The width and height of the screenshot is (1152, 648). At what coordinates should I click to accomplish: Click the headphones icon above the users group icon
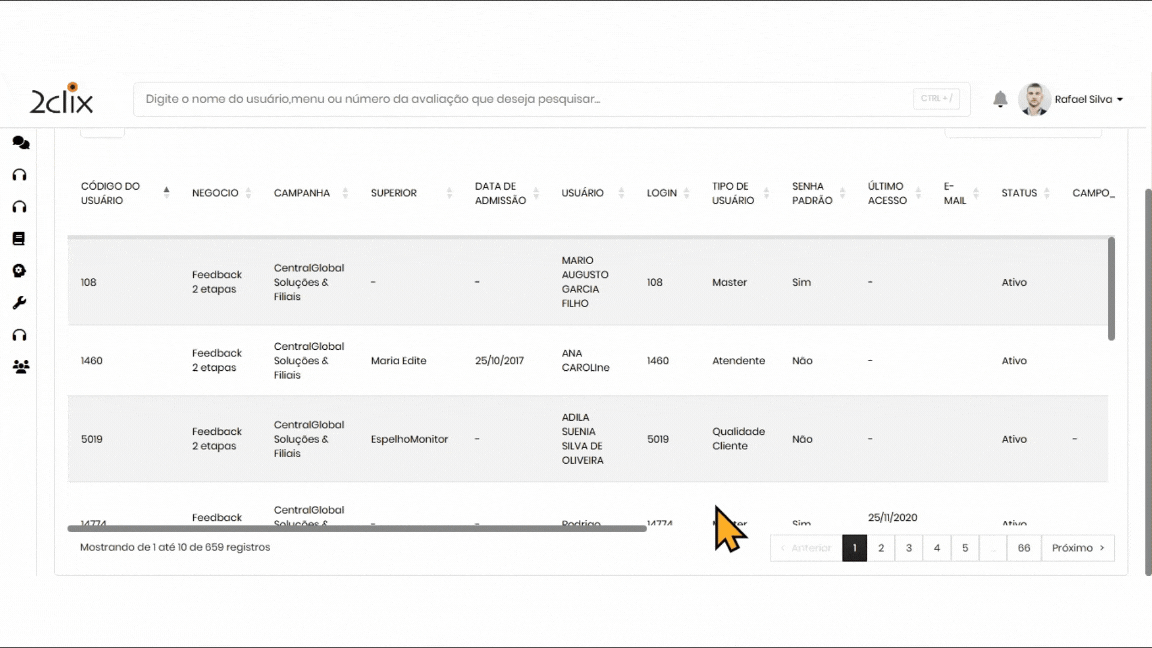coord(19,335)
